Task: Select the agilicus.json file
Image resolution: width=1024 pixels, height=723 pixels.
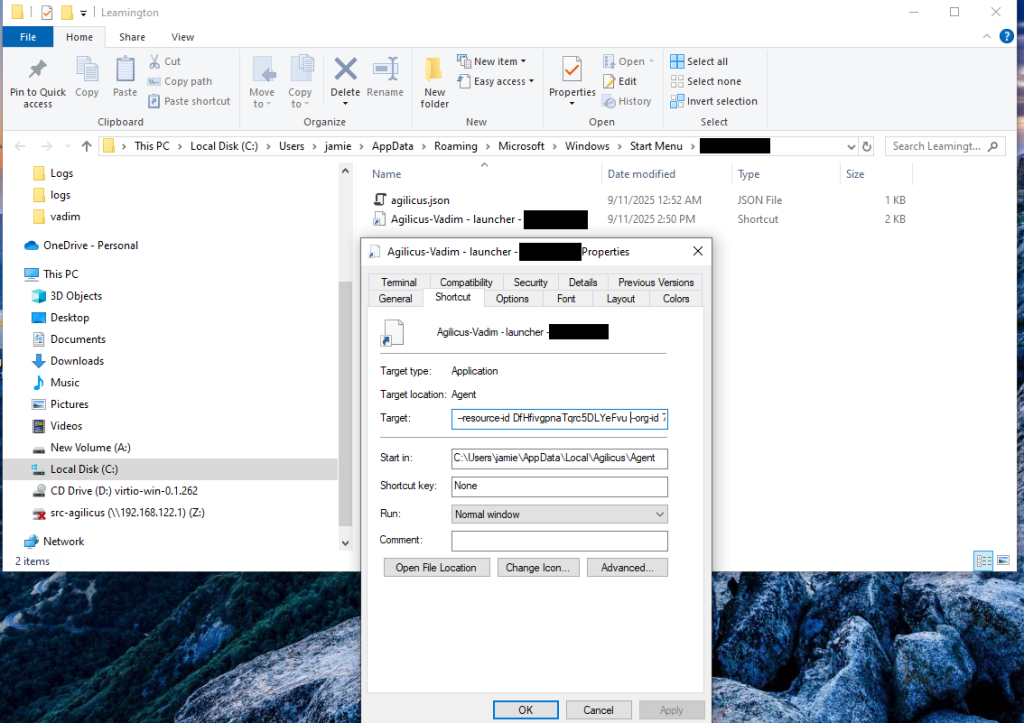Action: (420, 201)
